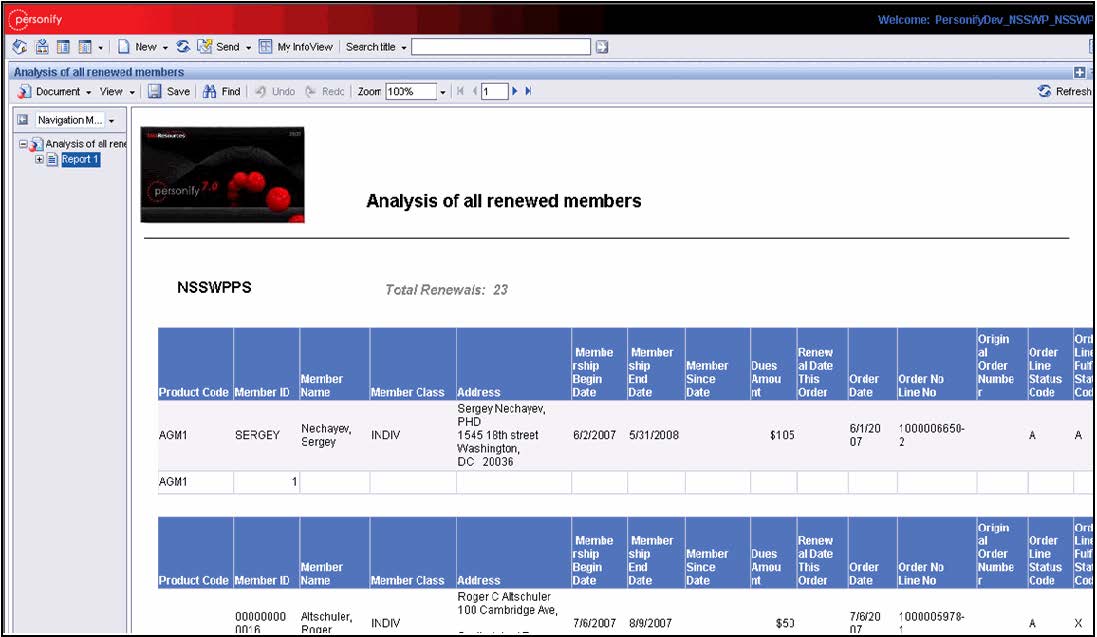
Task: Click the Search title input field
Action: [502, 47]
